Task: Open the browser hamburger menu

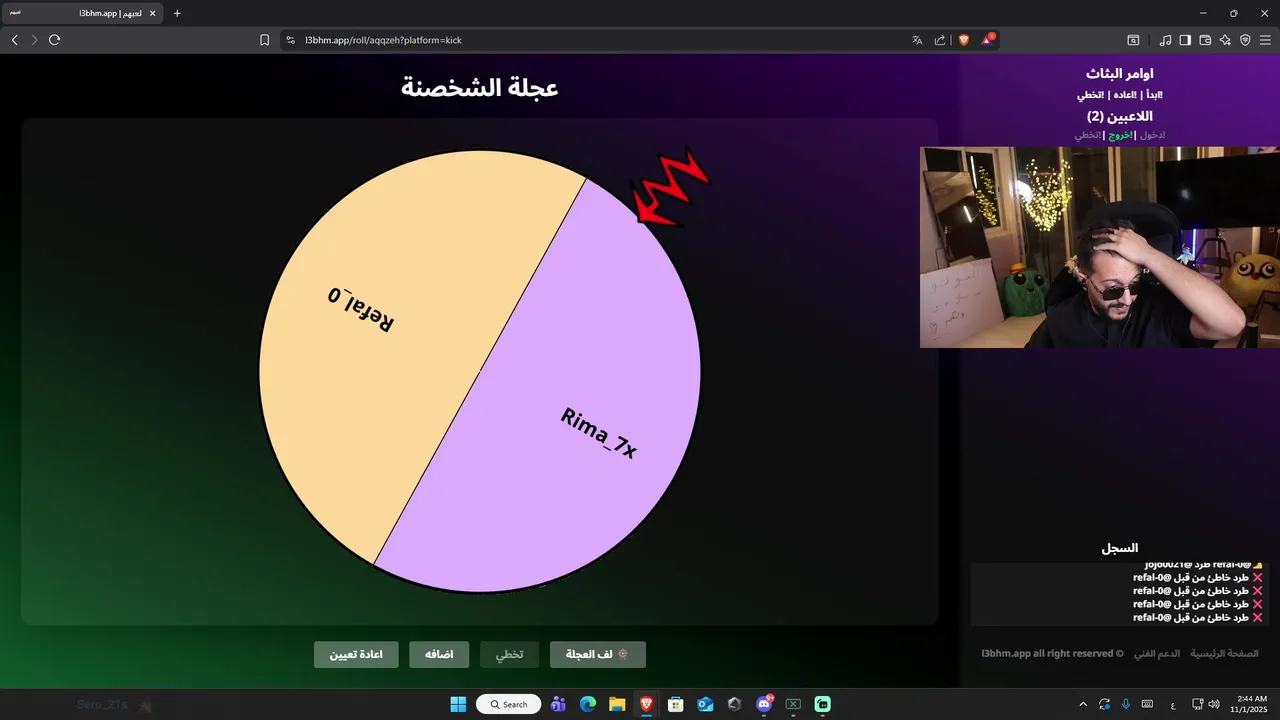Action: point(1265,40)
